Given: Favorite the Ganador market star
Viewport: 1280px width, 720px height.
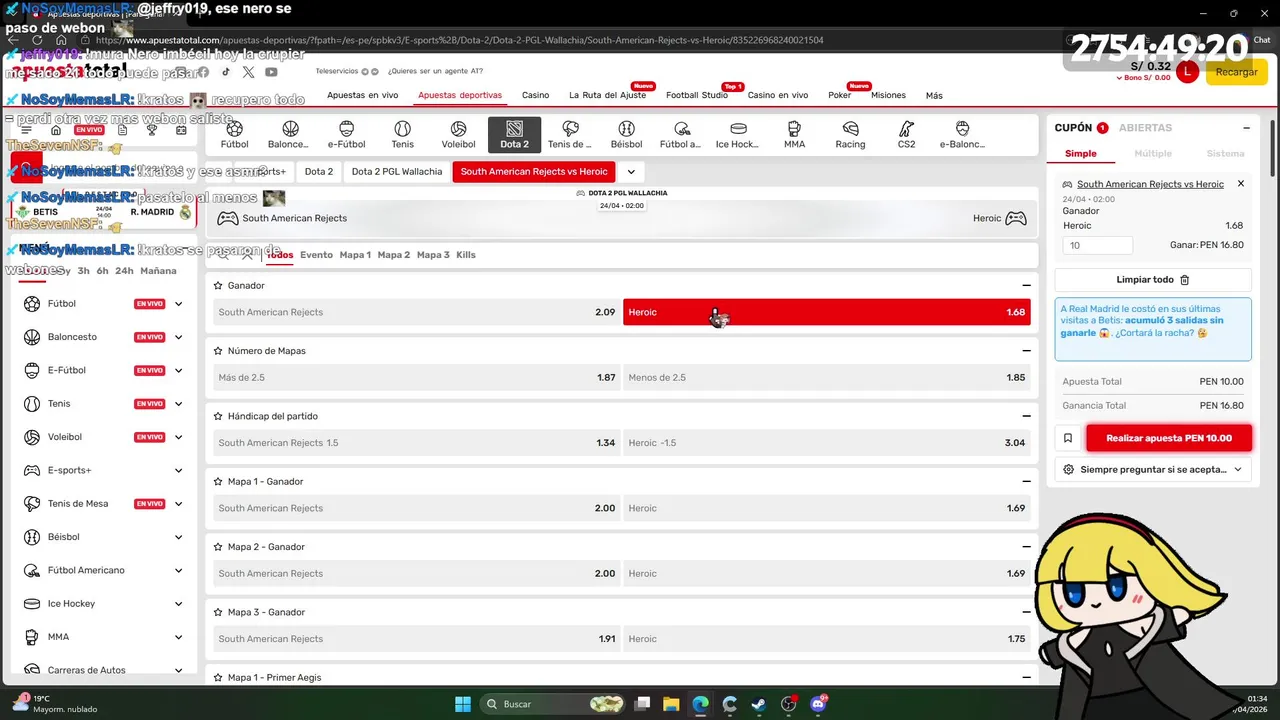Looking at the screenshot, I should [218, 285].
